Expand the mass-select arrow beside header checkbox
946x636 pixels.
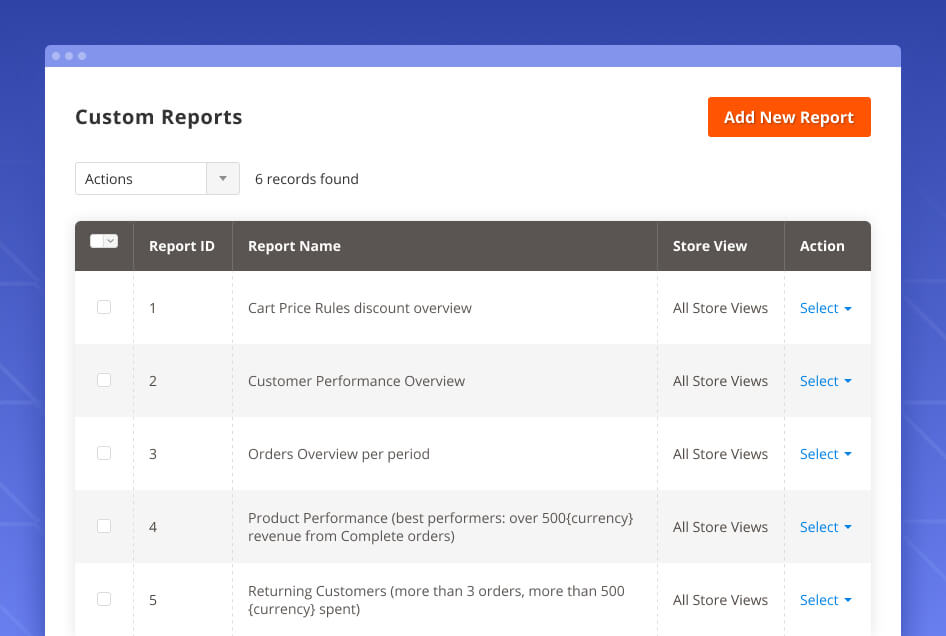[x=111, y=241]
